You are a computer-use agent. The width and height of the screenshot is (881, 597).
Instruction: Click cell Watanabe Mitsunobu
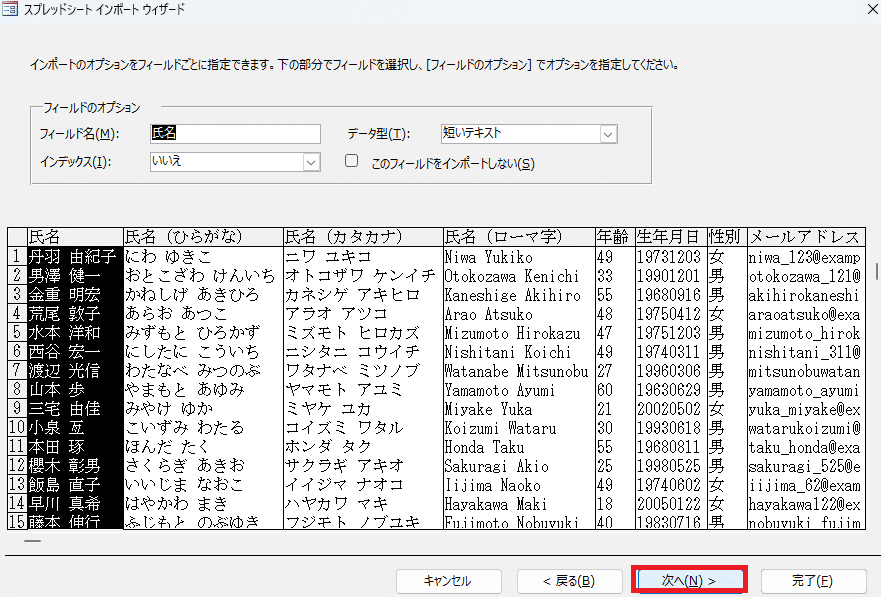(519, 371)
